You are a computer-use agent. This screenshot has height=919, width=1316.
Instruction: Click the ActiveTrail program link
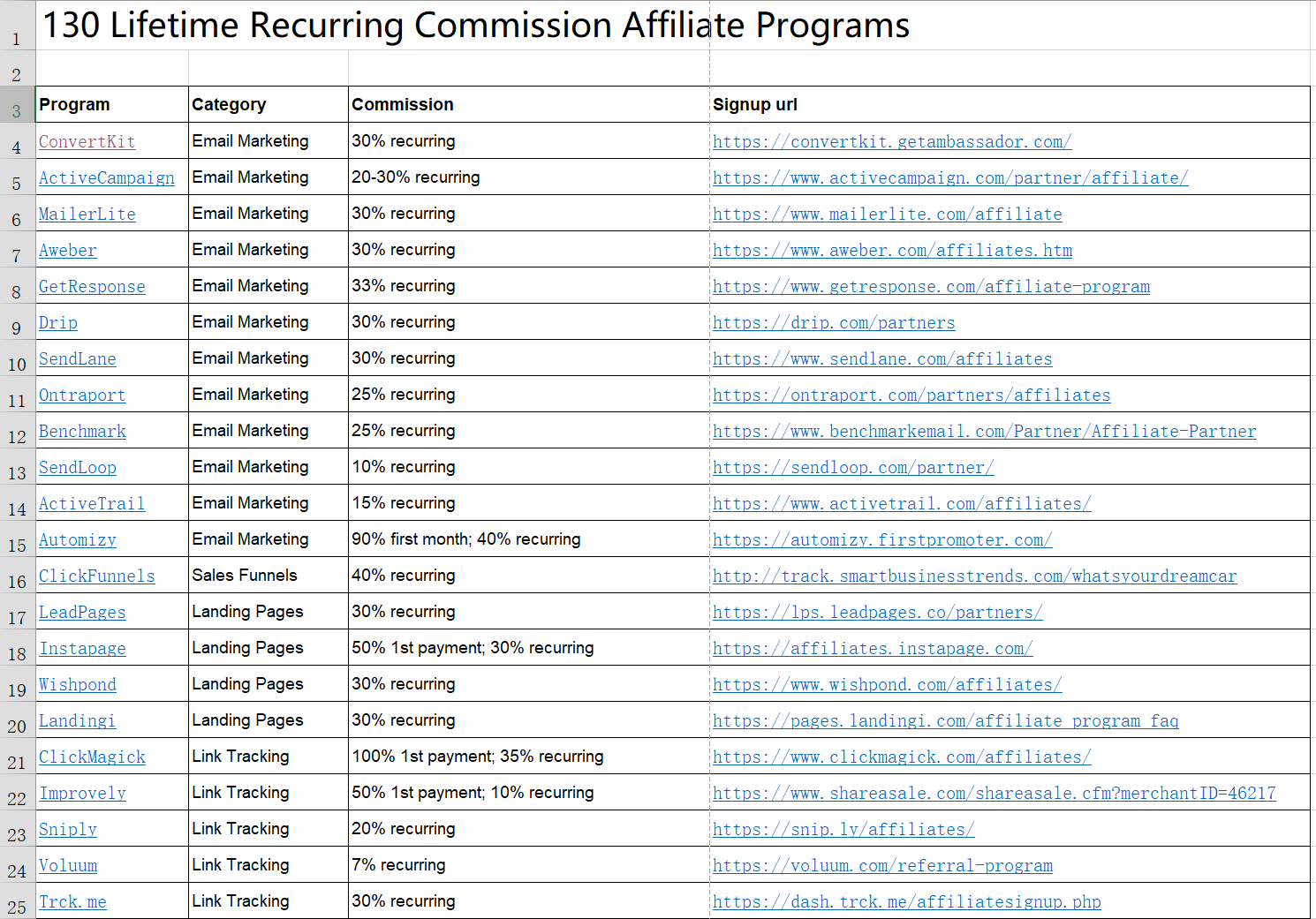[x=92, y=503]
